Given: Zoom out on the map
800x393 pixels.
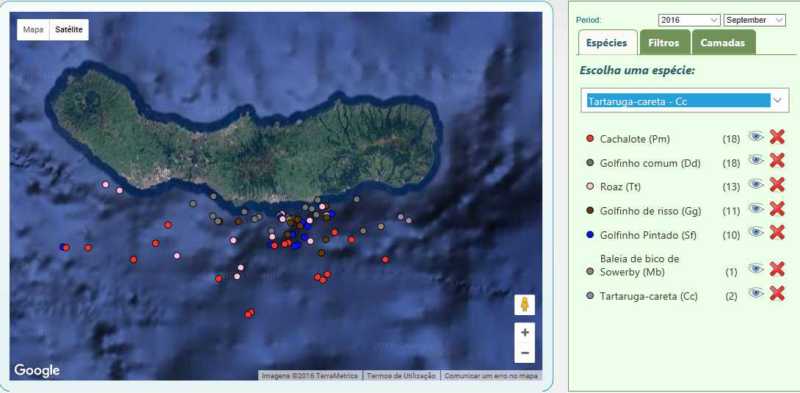Looking at the screenshot, I should coord(524,353).
